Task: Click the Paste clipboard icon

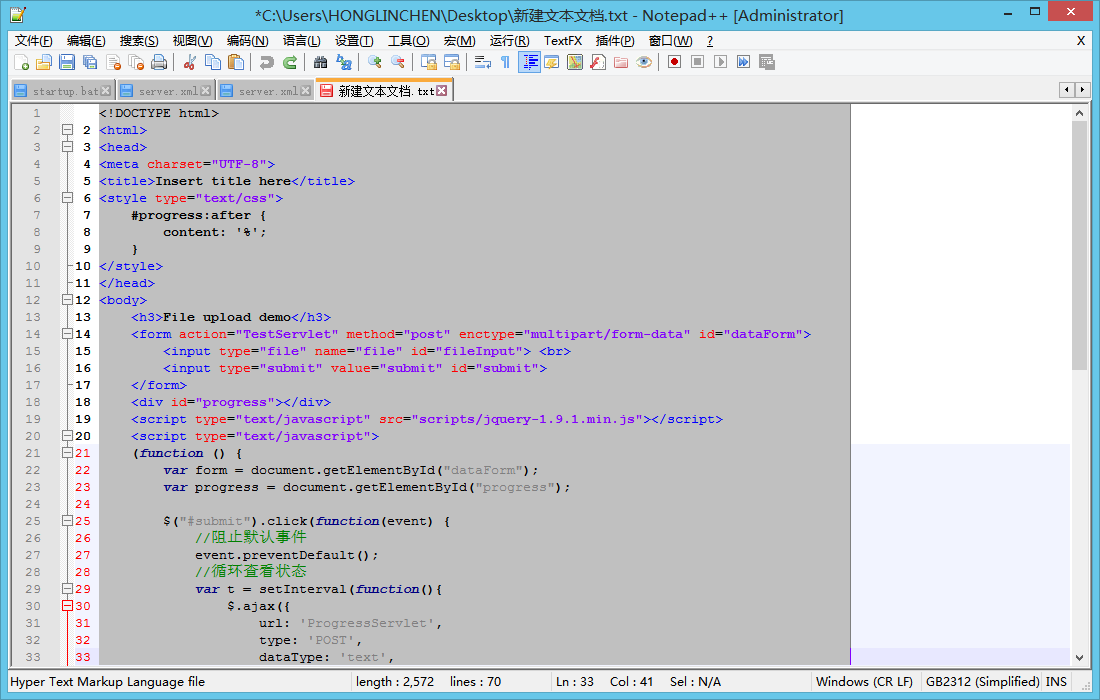Action: click(236, 62)
